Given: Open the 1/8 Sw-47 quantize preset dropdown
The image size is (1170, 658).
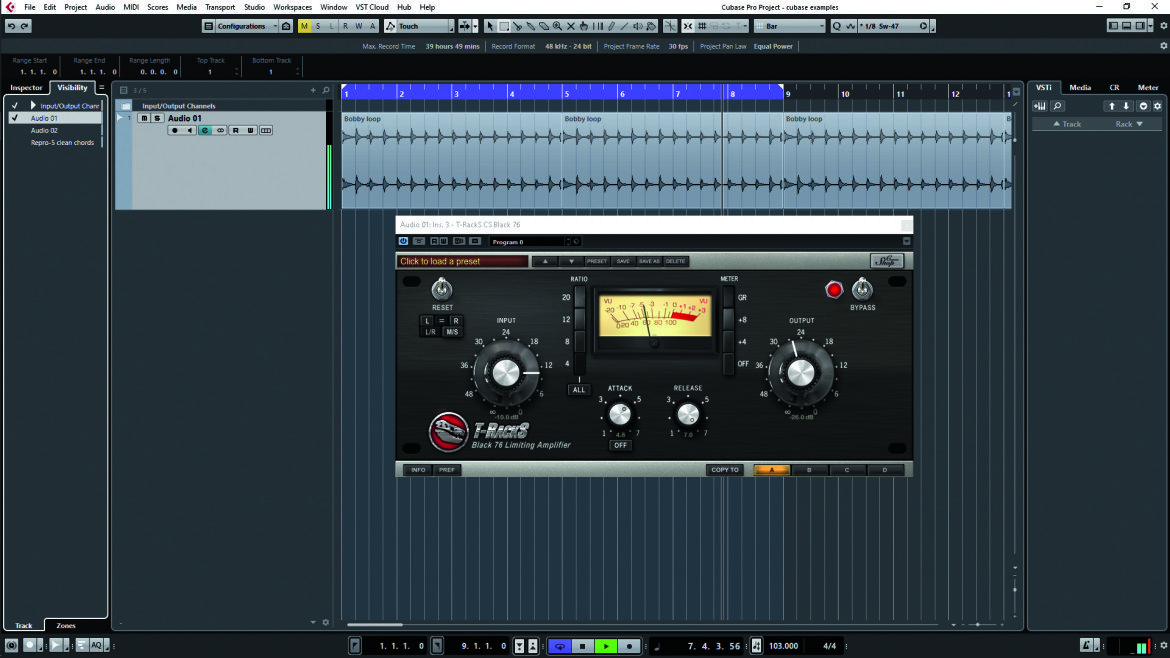Looking at the screenshot, I should 892,26.
